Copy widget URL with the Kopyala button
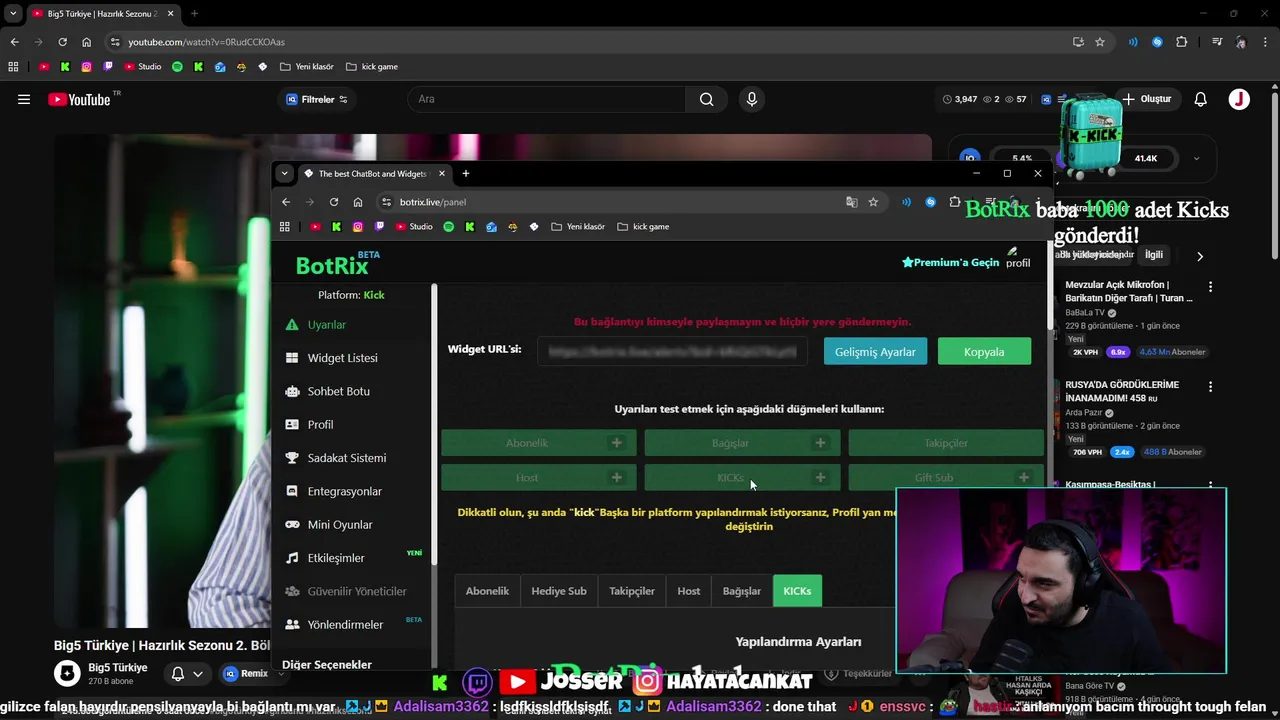Viewport: 1280px width, 720px height. [x=984, y=352]
